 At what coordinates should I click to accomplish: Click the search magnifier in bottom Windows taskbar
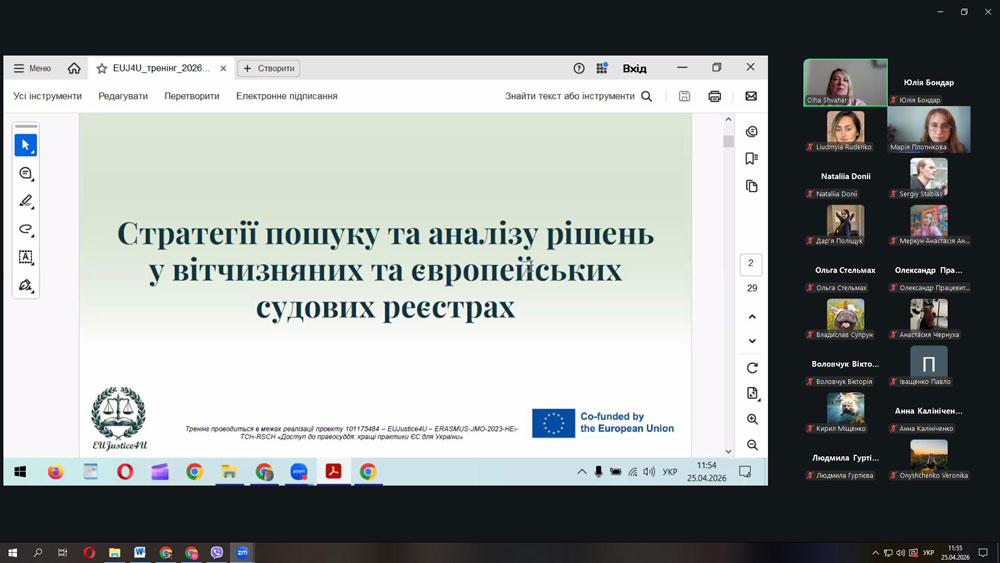(38, 553)
